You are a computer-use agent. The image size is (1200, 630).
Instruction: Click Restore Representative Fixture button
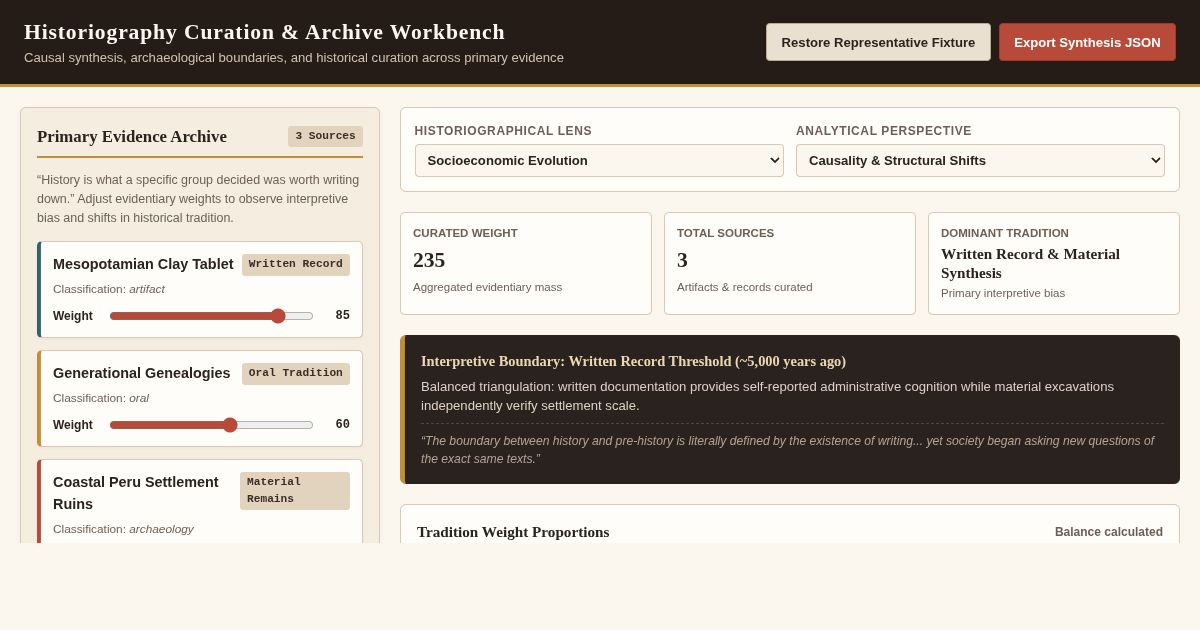[878, 42]
